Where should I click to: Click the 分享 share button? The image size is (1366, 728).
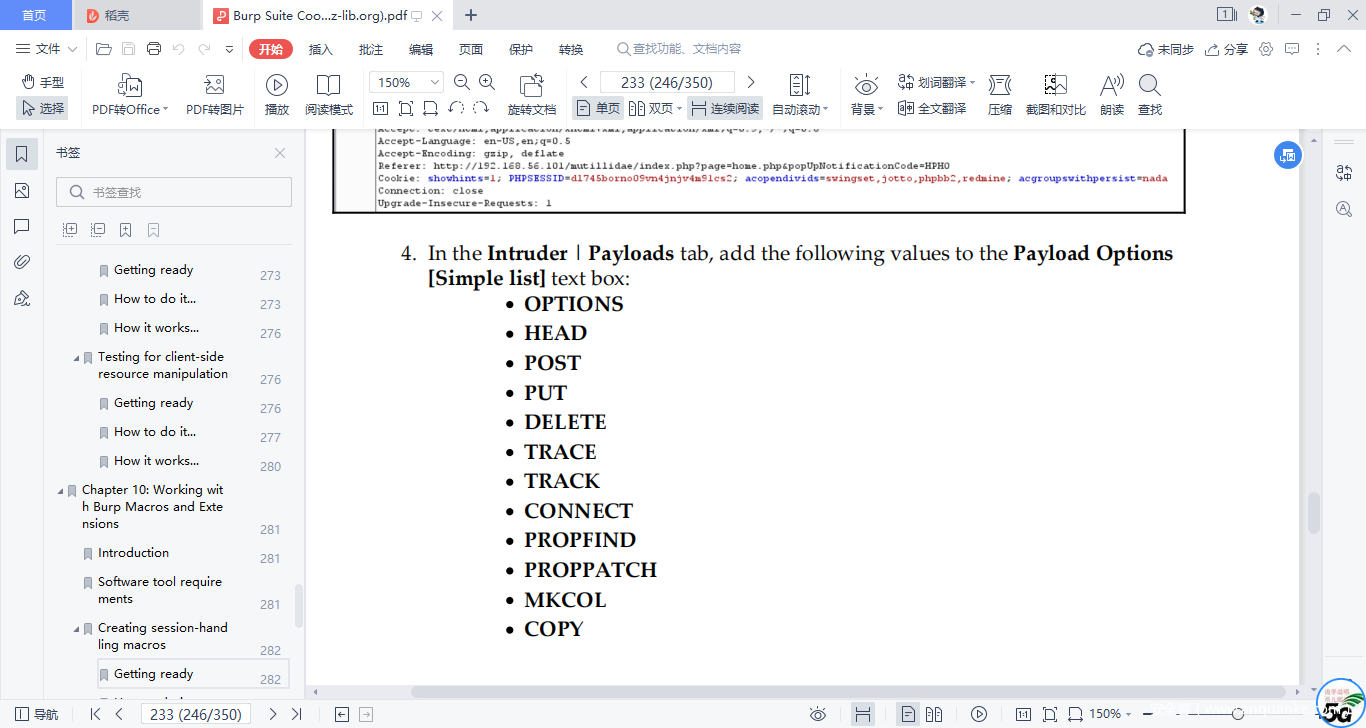coord(1227,49)
